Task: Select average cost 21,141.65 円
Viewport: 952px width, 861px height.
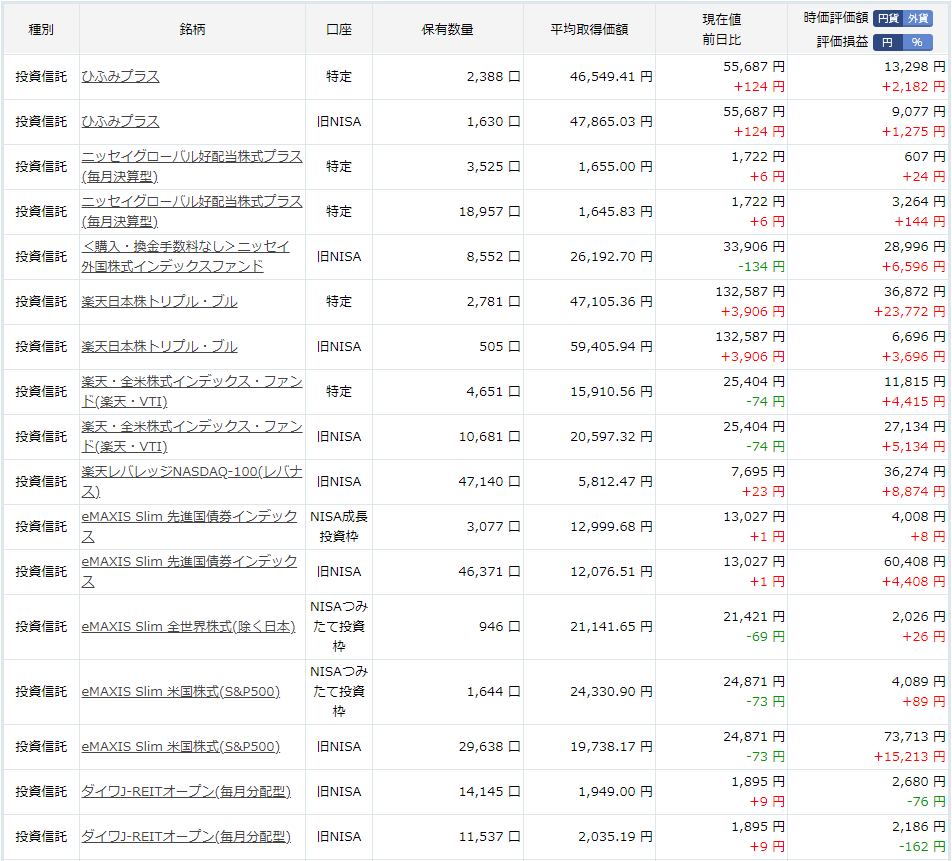Action: point(611,627)
